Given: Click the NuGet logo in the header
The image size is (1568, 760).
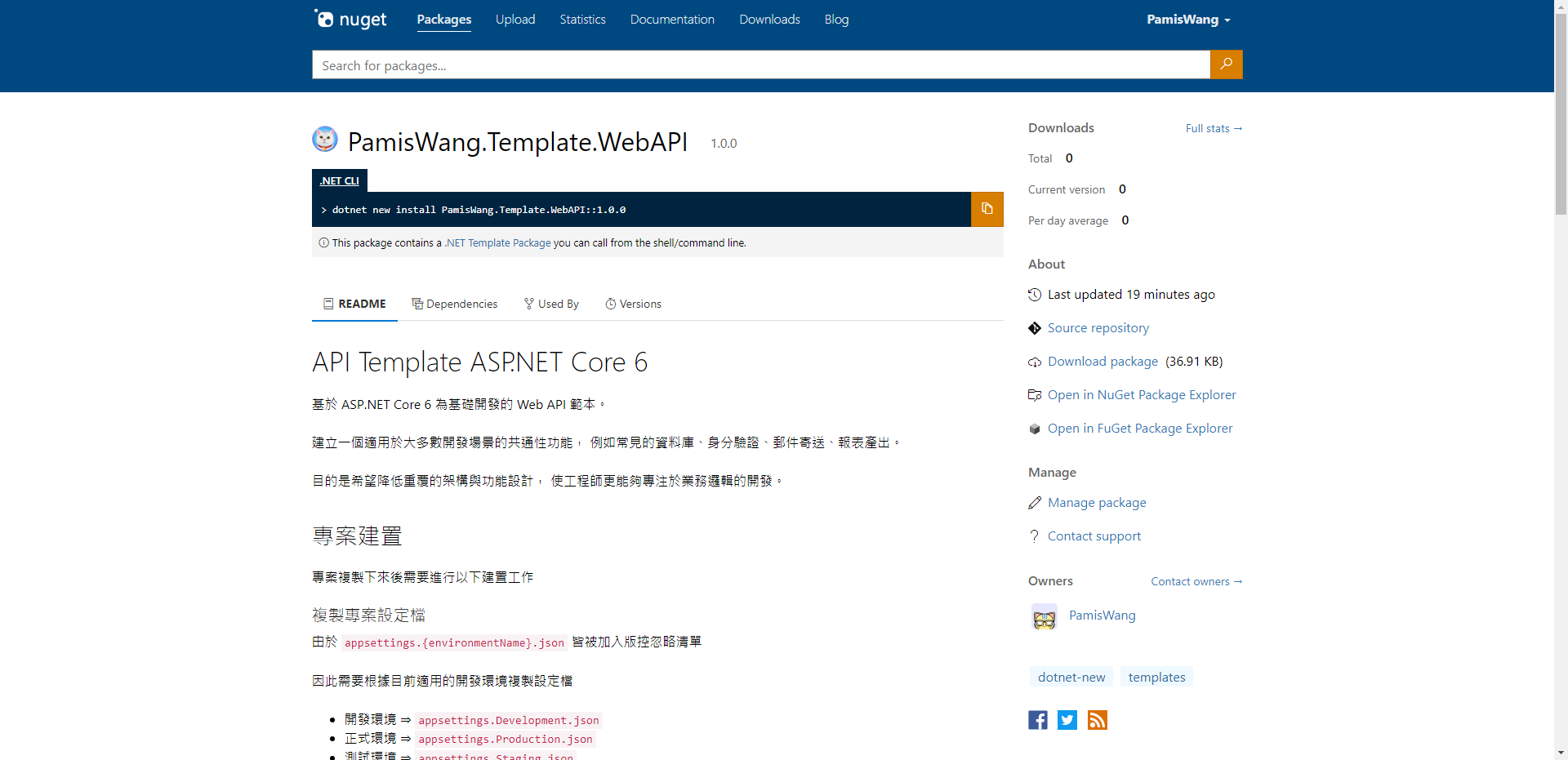Looking at the screenshot, I should click(350, 19).
